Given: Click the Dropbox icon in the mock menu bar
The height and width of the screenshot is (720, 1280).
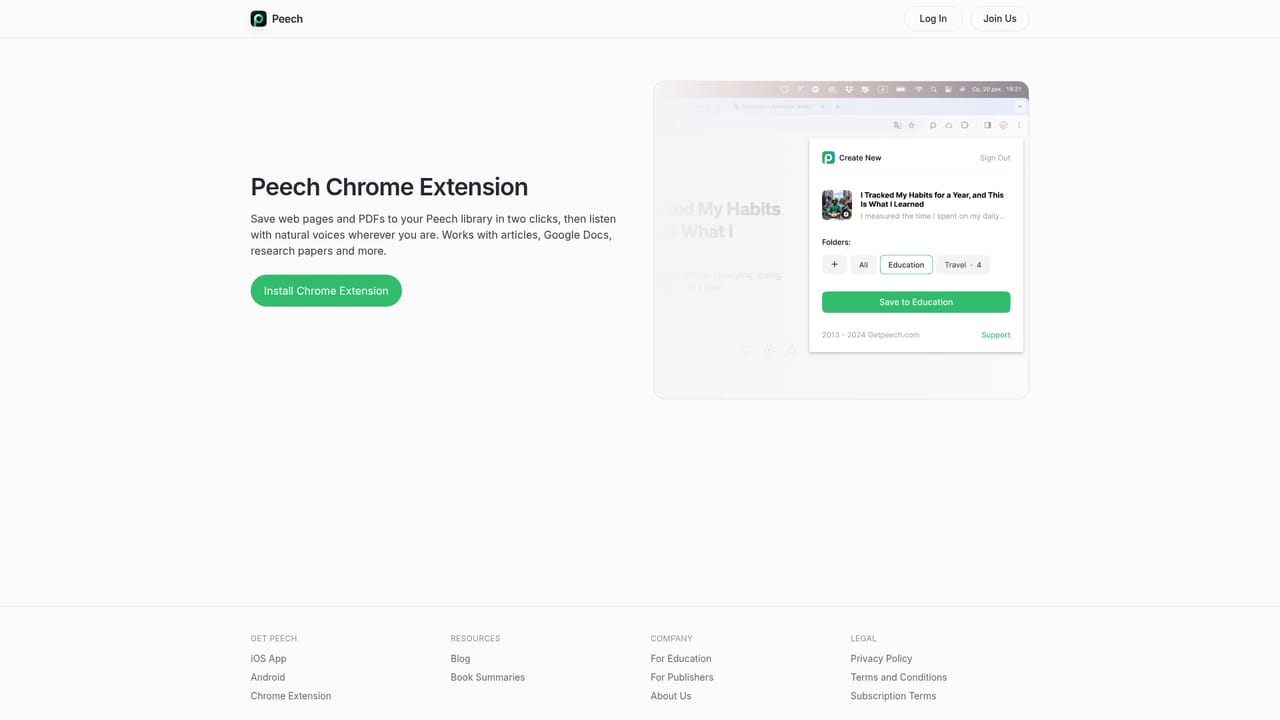Looking at the screenshot, I should [x=848, y=89].
